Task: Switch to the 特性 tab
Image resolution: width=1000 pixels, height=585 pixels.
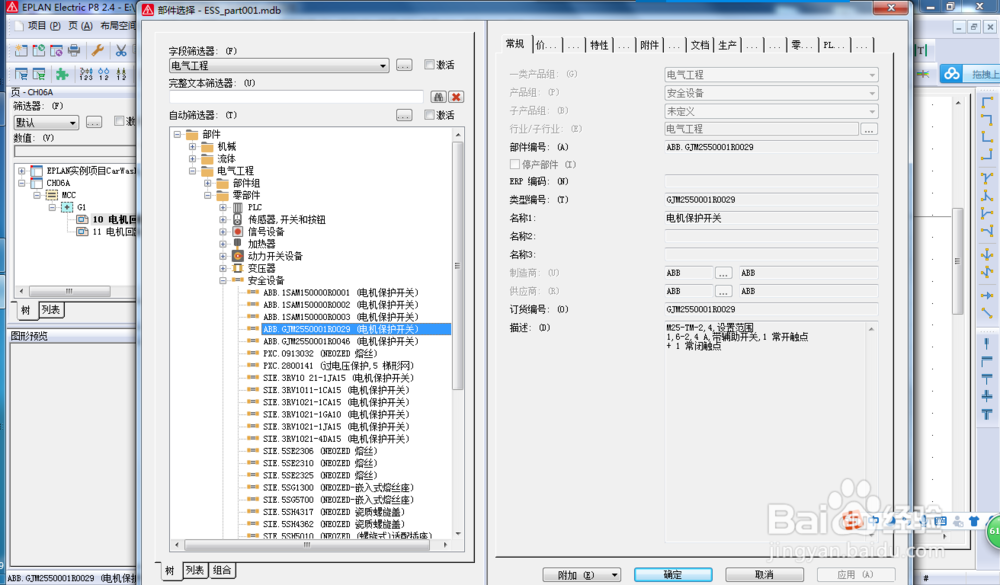Action: coord(599,45)
